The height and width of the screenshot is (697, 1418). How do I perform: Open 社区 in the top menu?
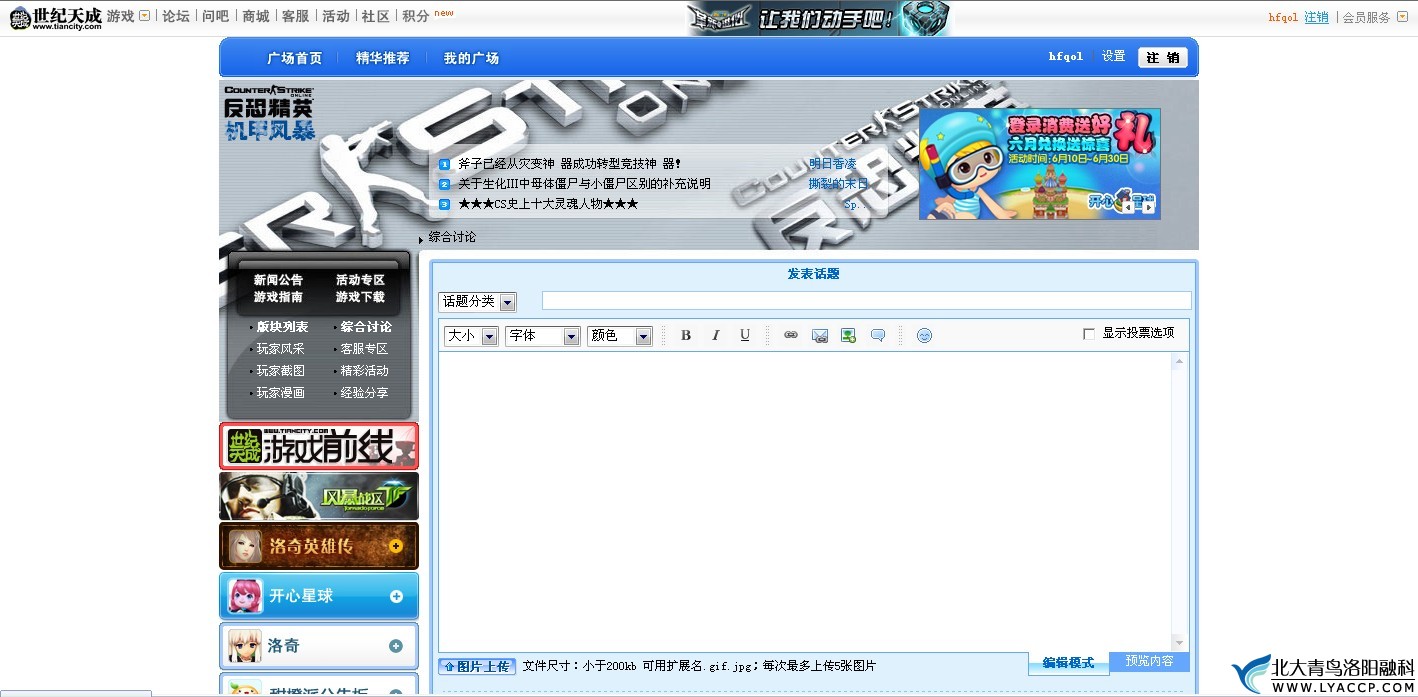click(x=376, y=16)
